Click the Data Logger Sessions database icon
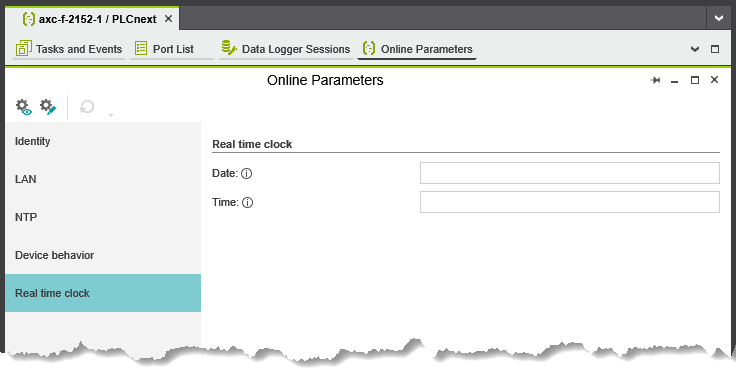The image size is (736, 369). 229,48
